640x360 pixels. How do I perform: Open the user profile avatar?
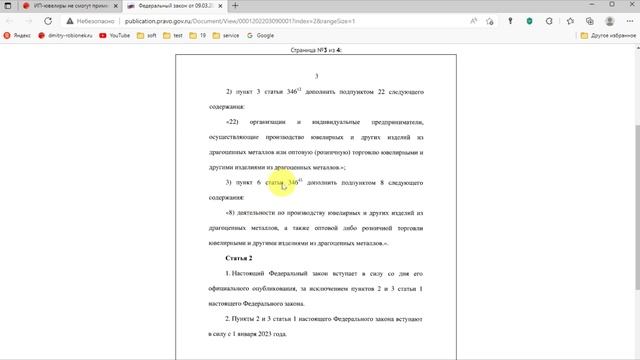pyautogui.click(x=609, y=21)
